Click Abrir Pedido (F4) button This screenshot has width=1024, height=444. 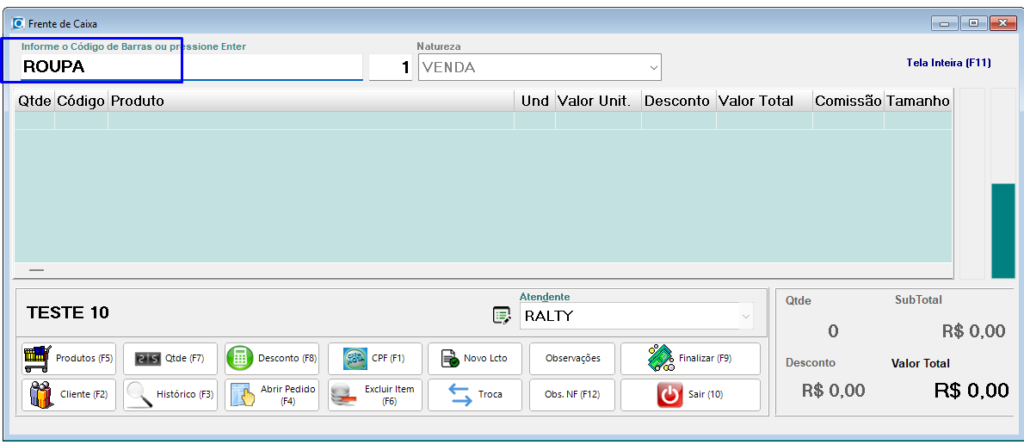coord(272,395)
